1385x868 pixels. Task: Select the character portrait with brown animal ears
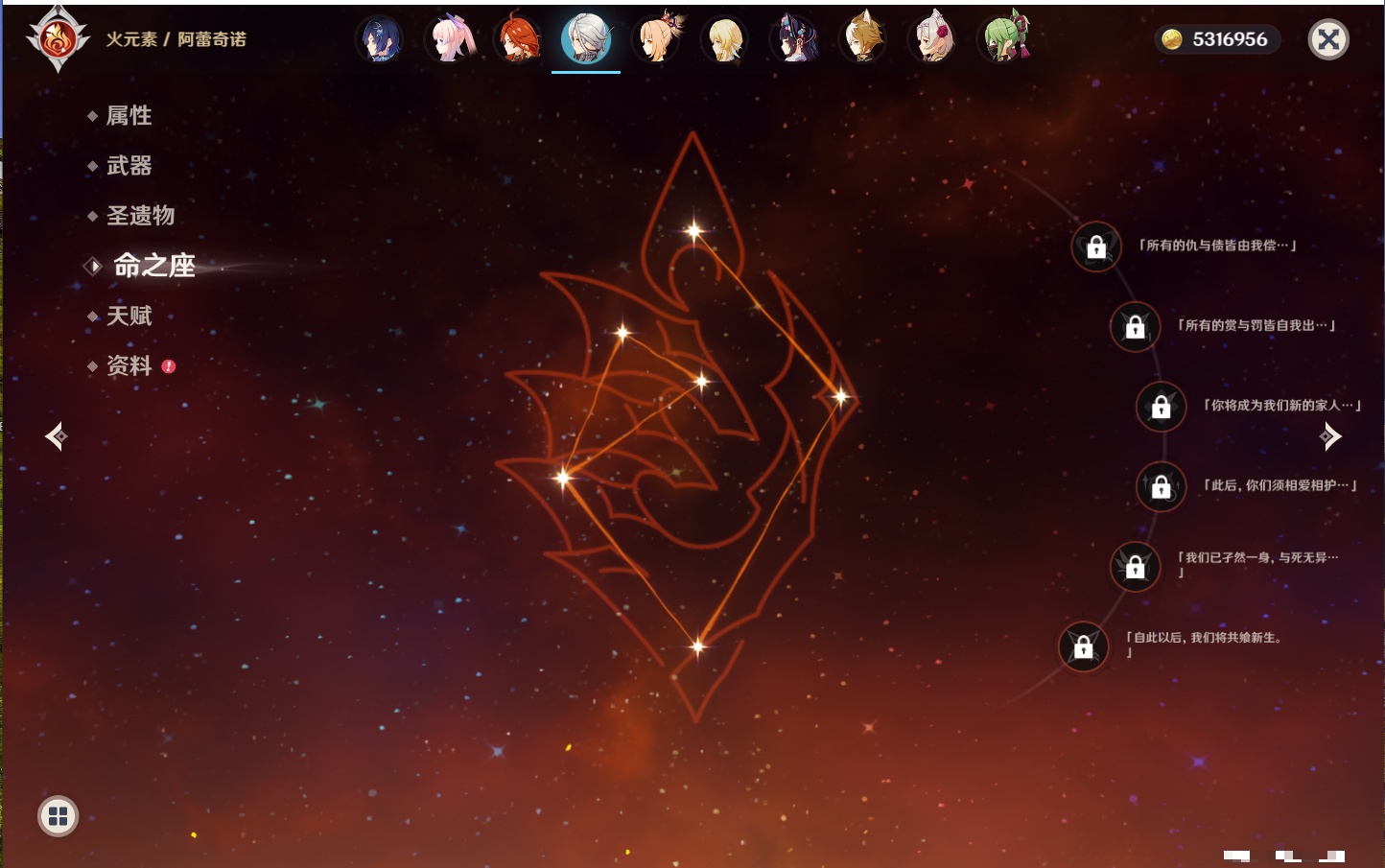pyautogui.click(x=863, y=40)
